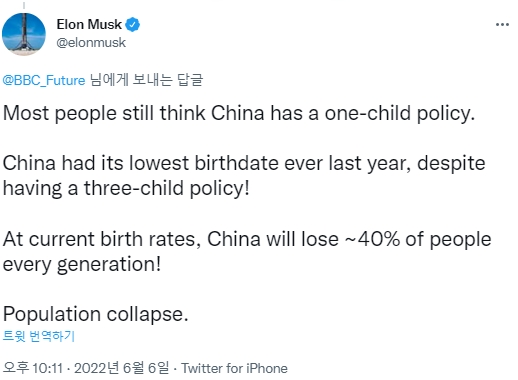Screen dimensions: 518x380
Task: Click the word 'China' in first sentence
Action: tap(238, 113)
